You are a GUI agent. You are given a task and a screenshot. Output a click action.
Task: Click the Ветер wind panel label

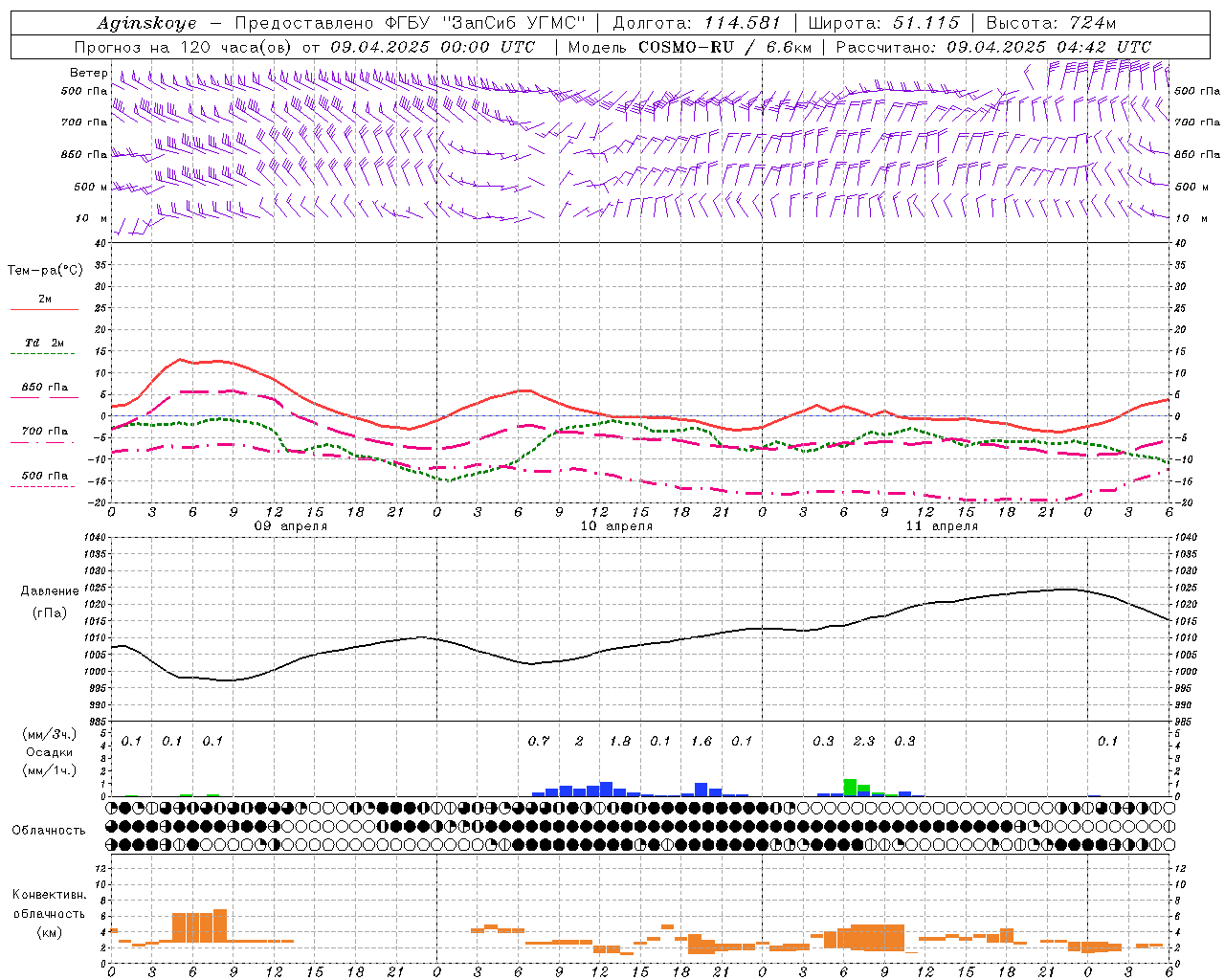88,73
